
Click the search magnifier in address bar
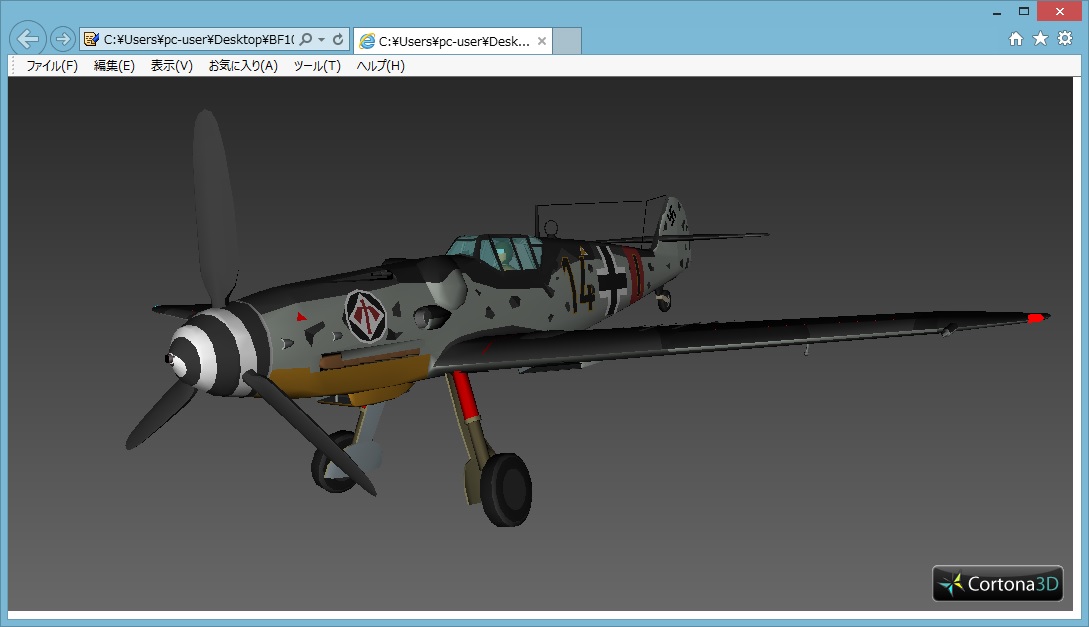(307, 40)
